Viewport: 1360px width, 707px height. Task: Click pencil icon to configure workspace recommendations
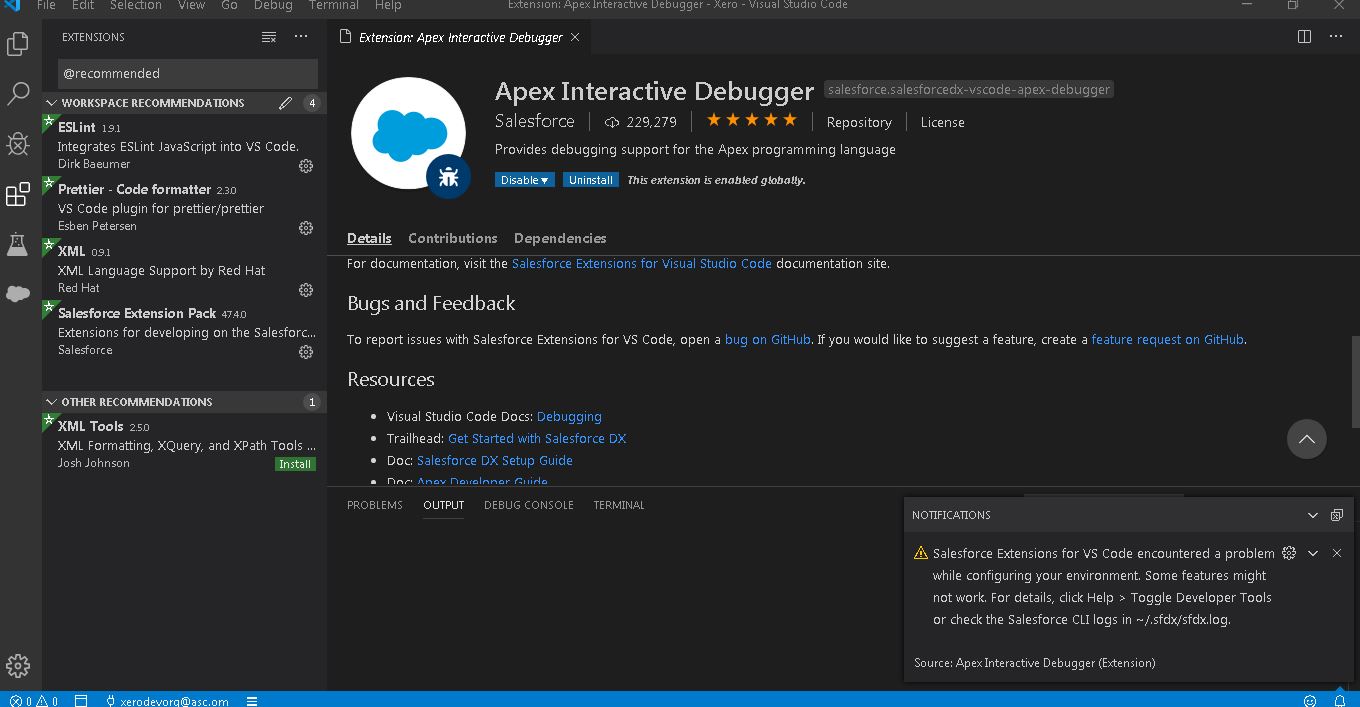coord(285,103)
